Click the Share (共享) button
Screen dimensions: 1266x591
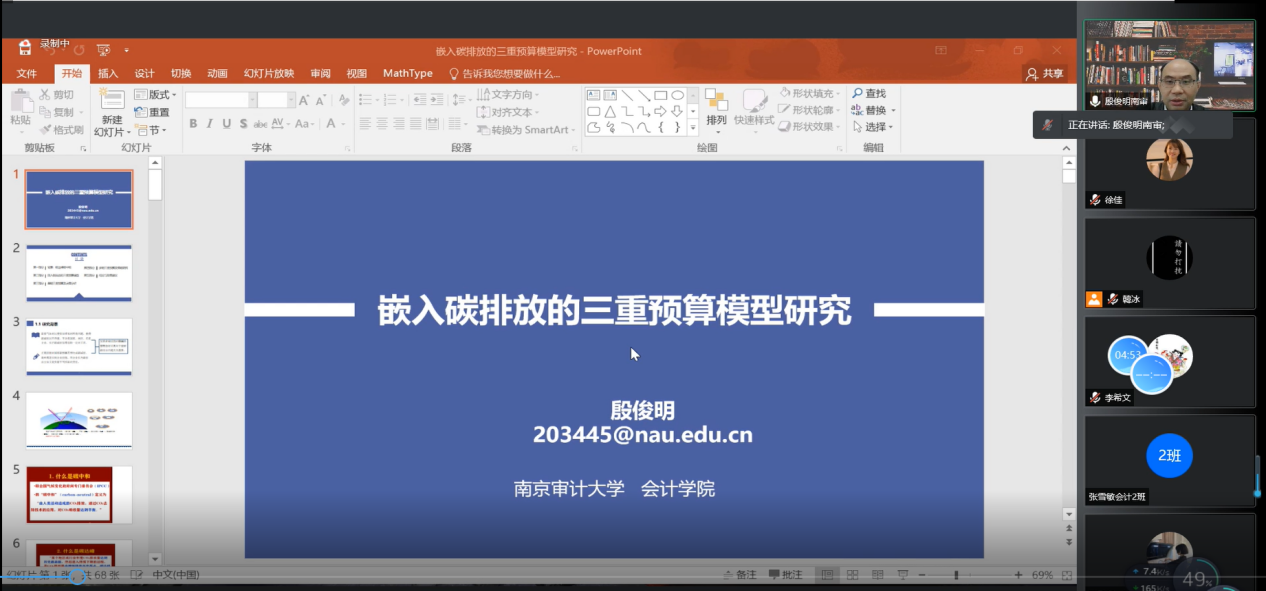(x=1044, y=73)
